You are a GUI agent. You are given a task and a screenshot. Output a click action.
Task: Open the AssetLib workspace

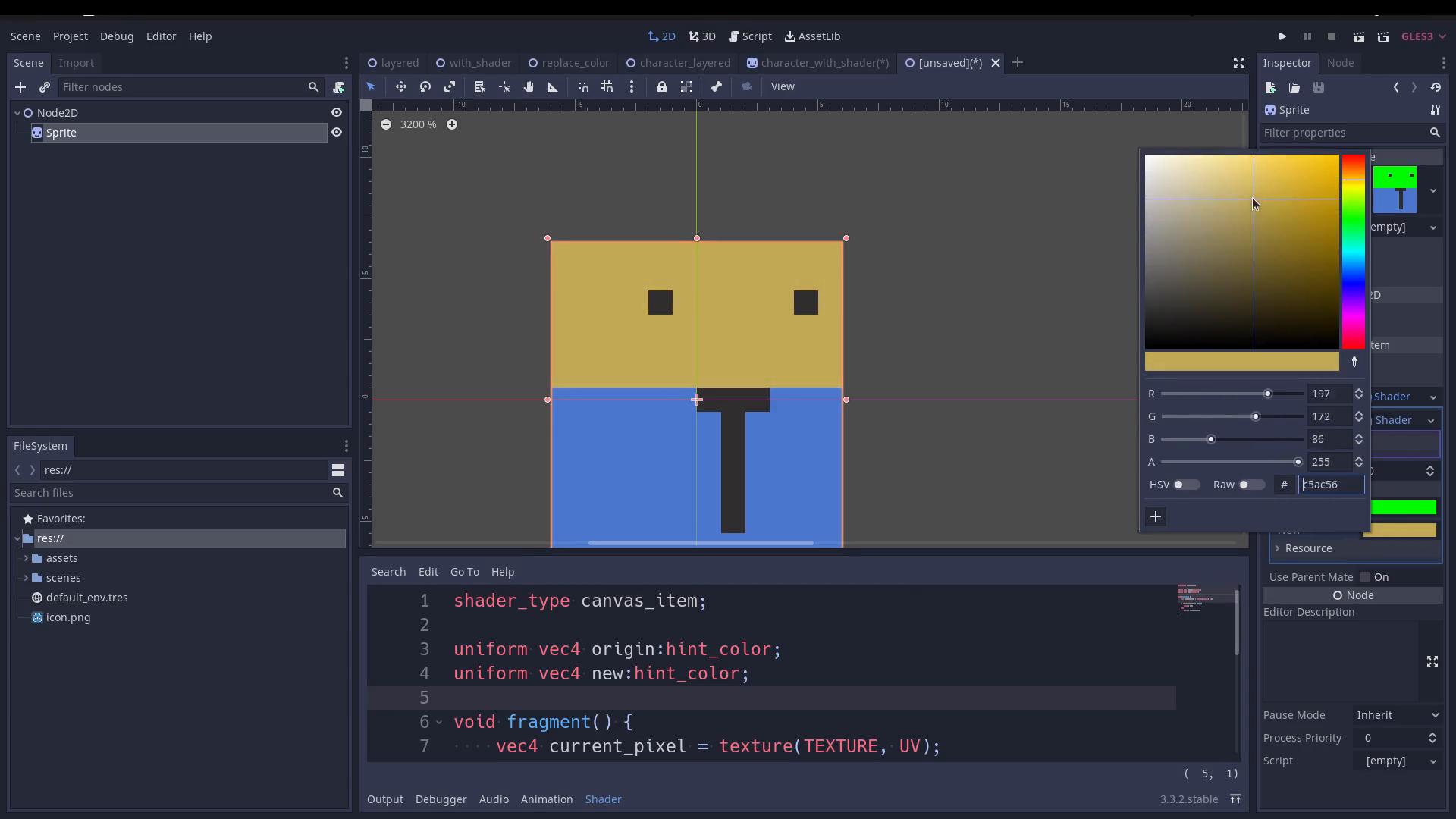(812, 36)
